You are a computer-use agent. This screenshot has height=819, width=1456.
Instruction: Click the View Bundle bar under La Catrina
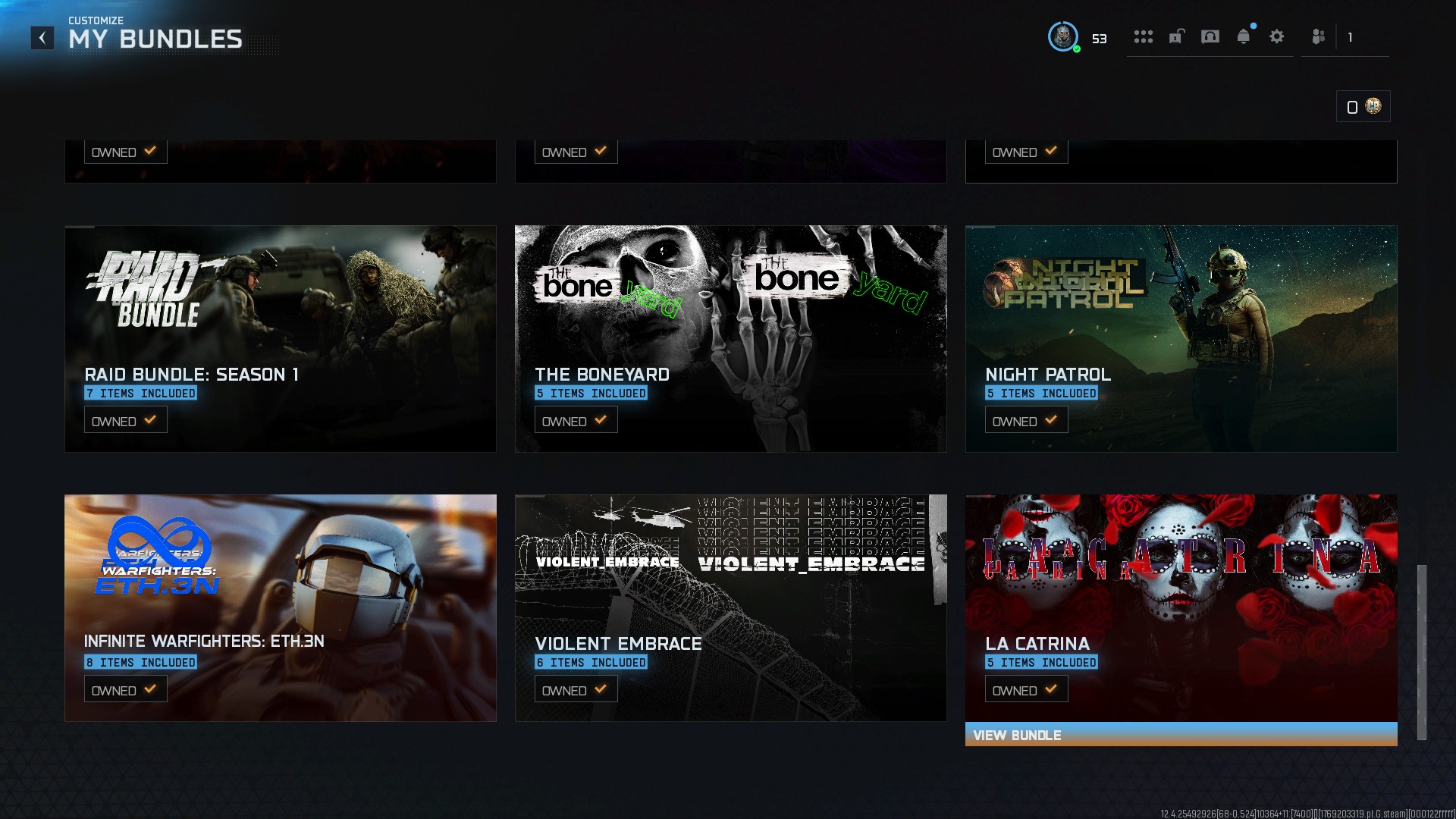(x=1181, y=734)
